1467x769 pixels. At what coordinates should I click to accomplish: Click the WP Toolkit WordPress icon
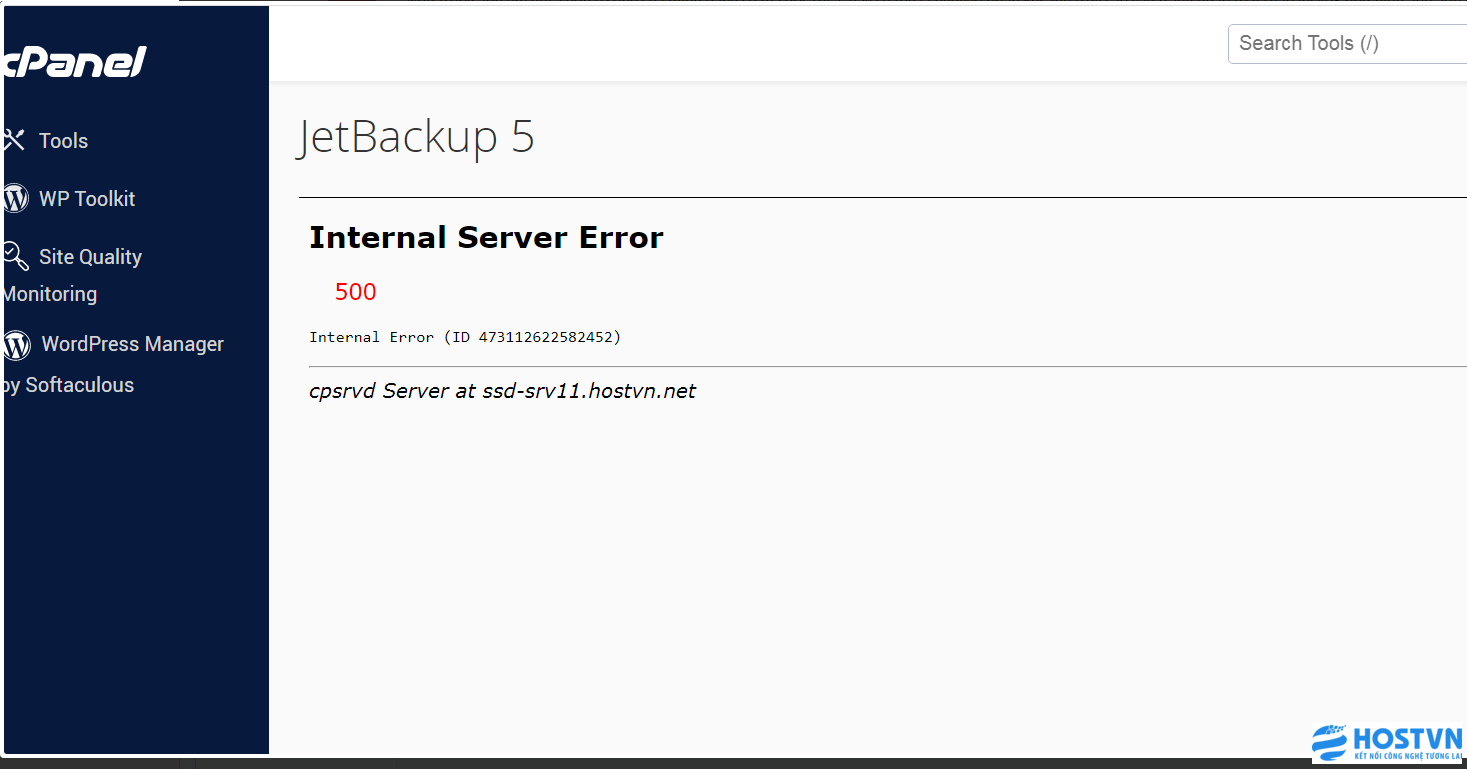pyautogui.click(x=16, y=198)
